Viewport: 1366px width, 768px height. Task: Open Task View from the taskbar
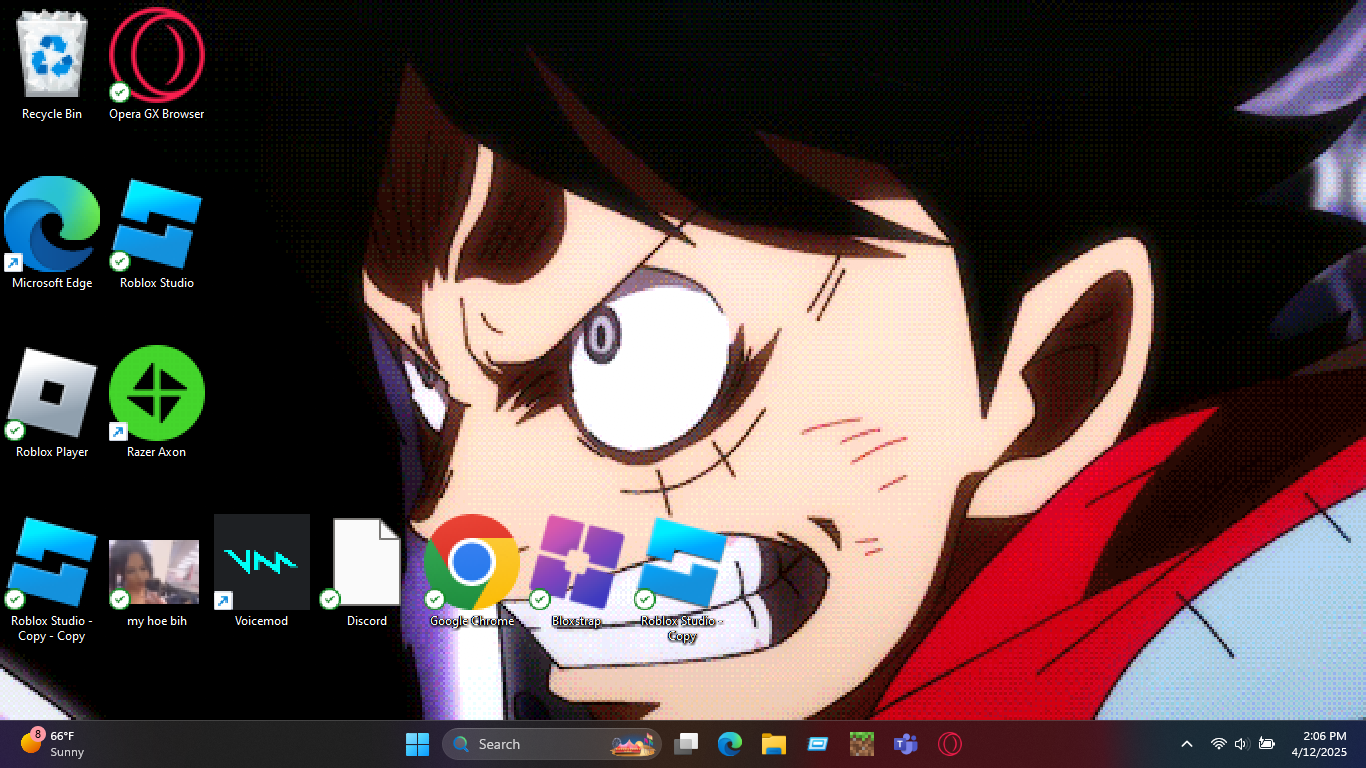coord(686,744)
